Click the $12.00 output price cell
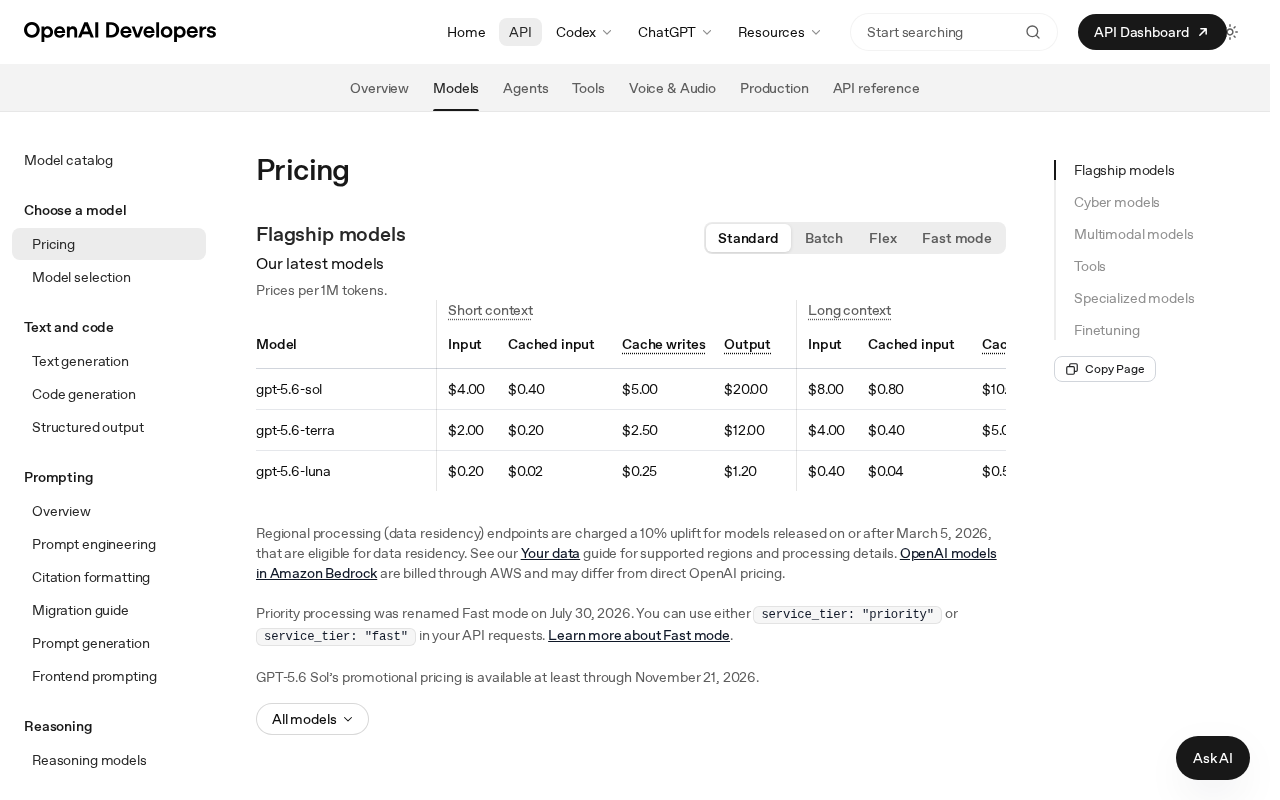The height and width of the screenshot is (800, 1280). point(744,430)
